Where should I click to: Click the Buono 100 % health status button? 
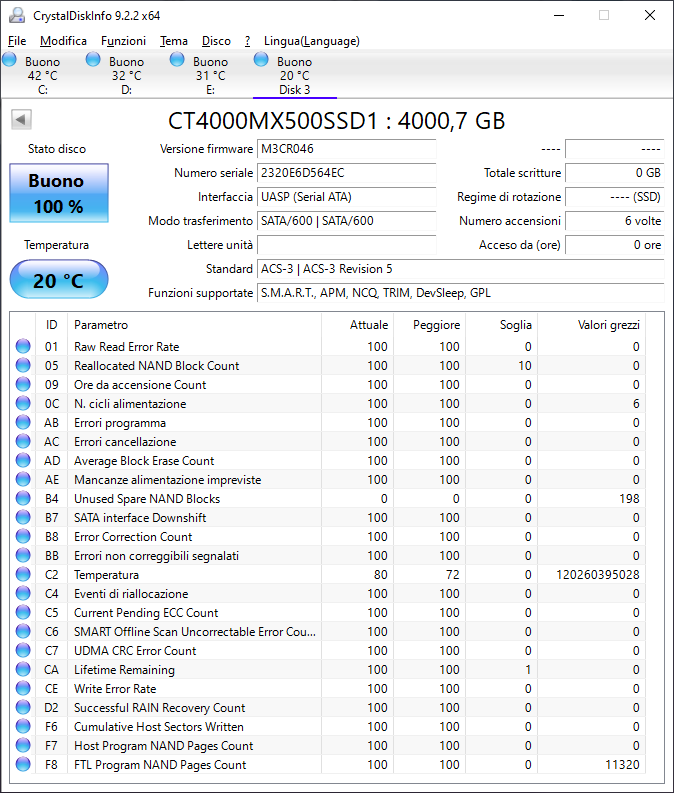pos(59,193)
